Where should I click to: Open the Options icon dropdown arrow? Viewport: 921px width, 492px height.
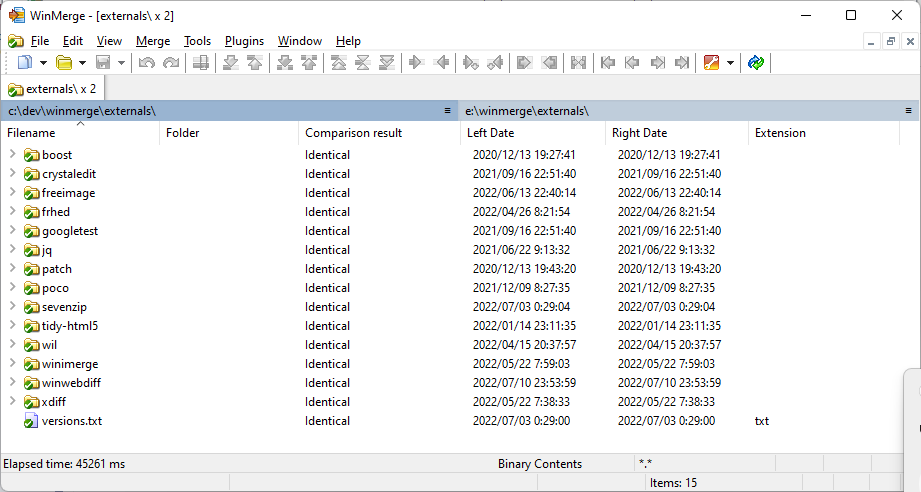point(730,63)
